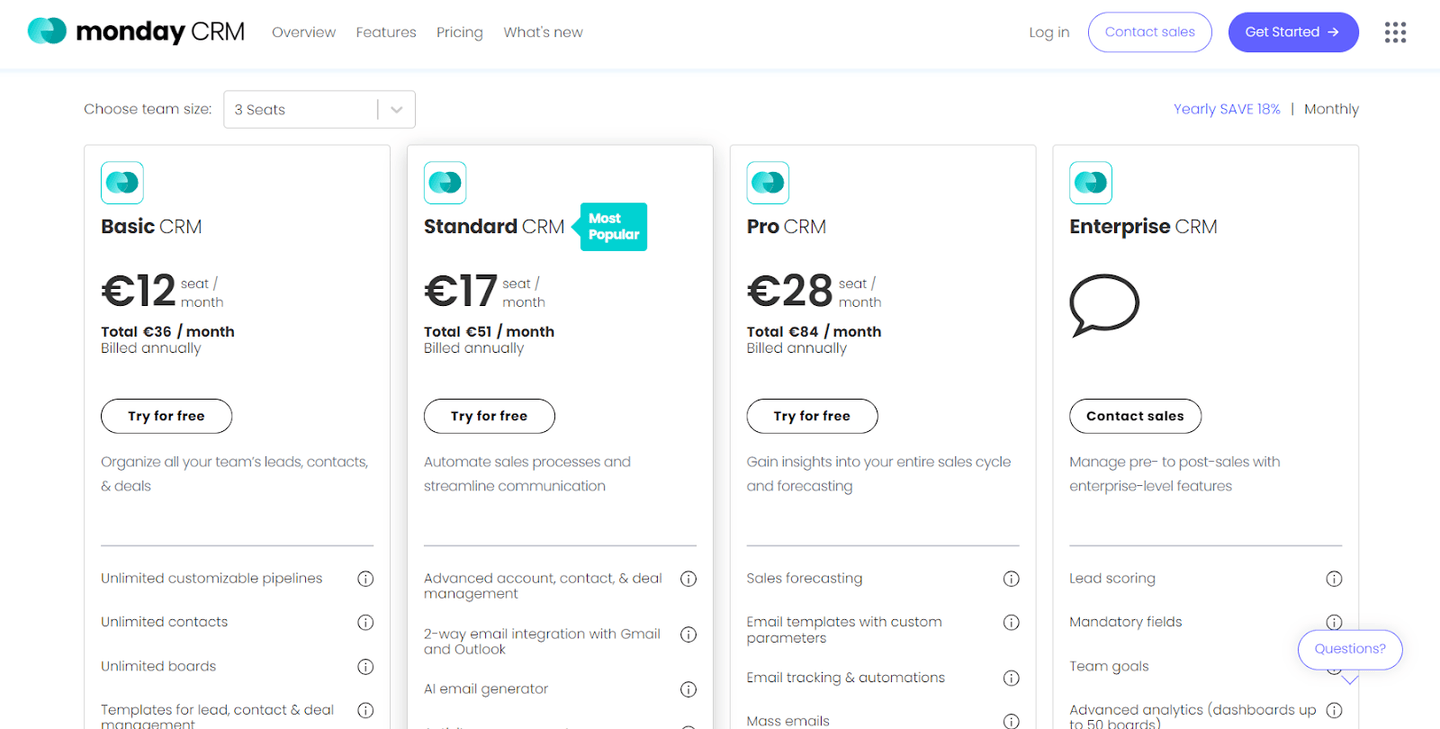Screen dimensions: 1440x729
Task: Click "Mandatory fields" feature text
Action: (1126, 622)
